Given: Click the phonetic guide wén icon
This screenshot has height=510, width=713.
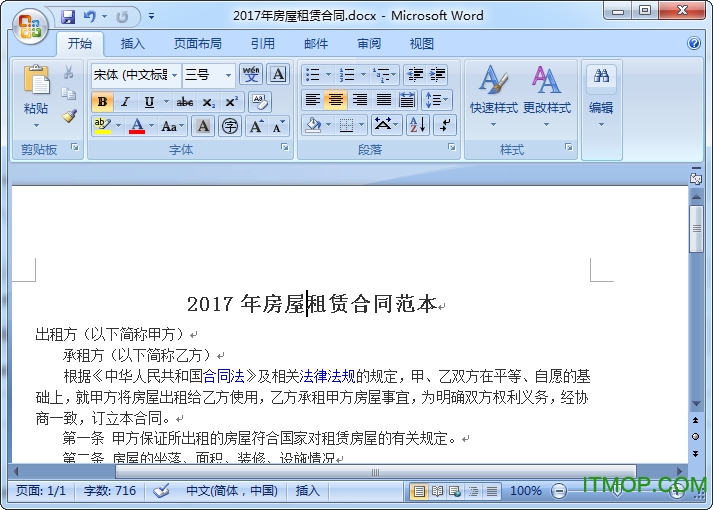Looking at the screenshot, I should tap(251, 75).
